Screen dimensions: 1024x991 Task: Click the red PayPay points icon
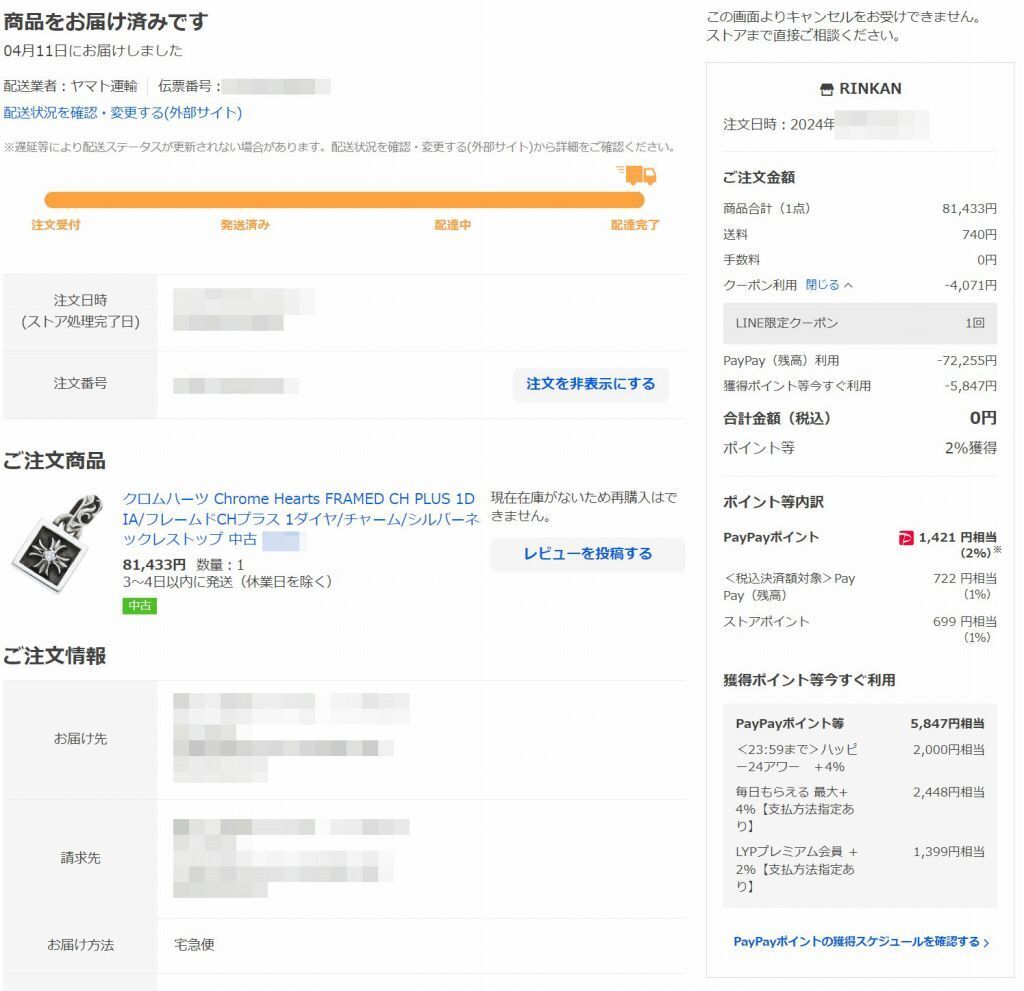[x=906, y=538]
